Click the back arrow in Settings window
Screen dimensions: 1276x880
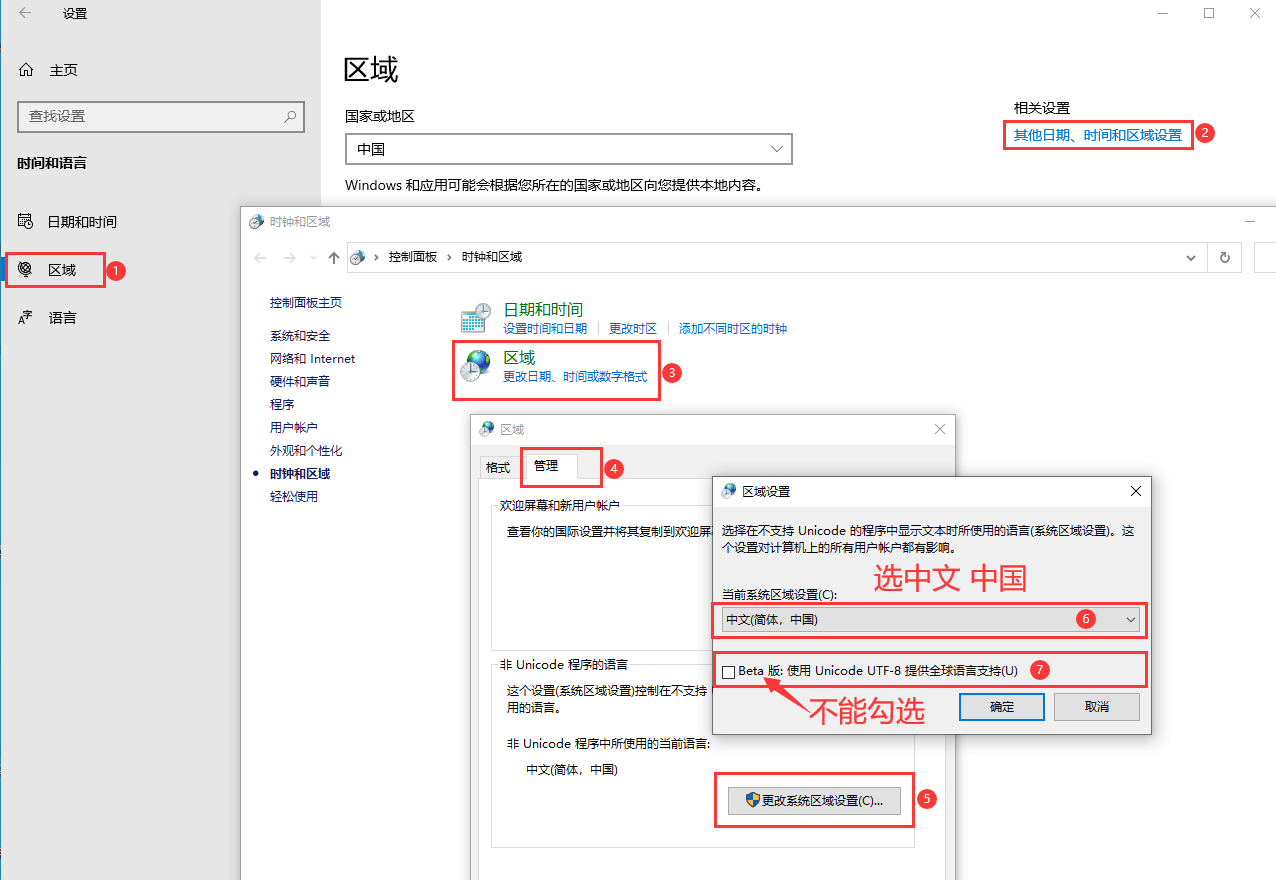(25, 13)
